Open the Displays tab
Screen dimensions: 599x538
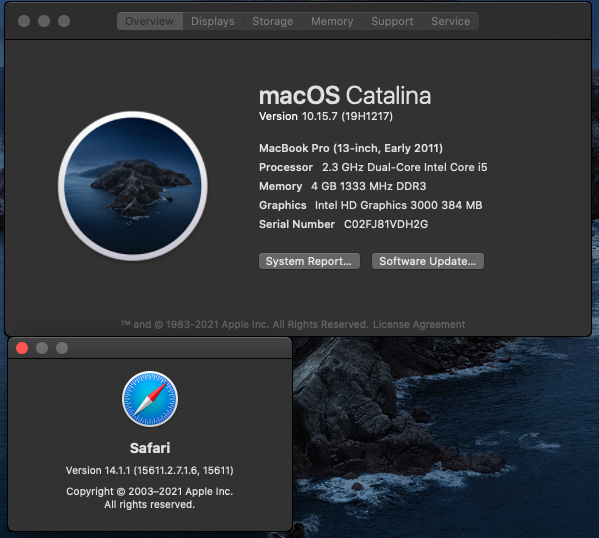coord(213,21)
